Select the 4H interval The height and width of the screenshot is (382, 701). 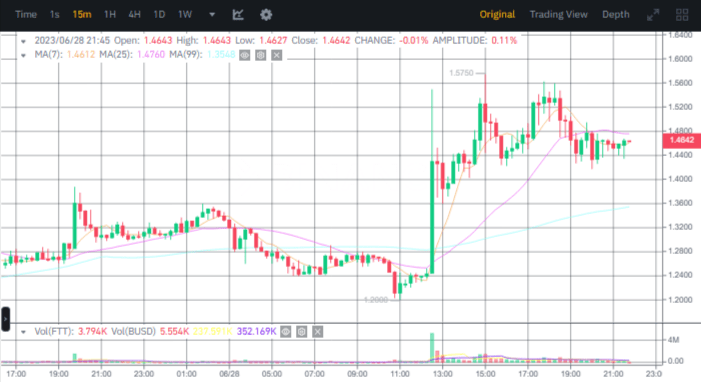(x=135, y=15)
